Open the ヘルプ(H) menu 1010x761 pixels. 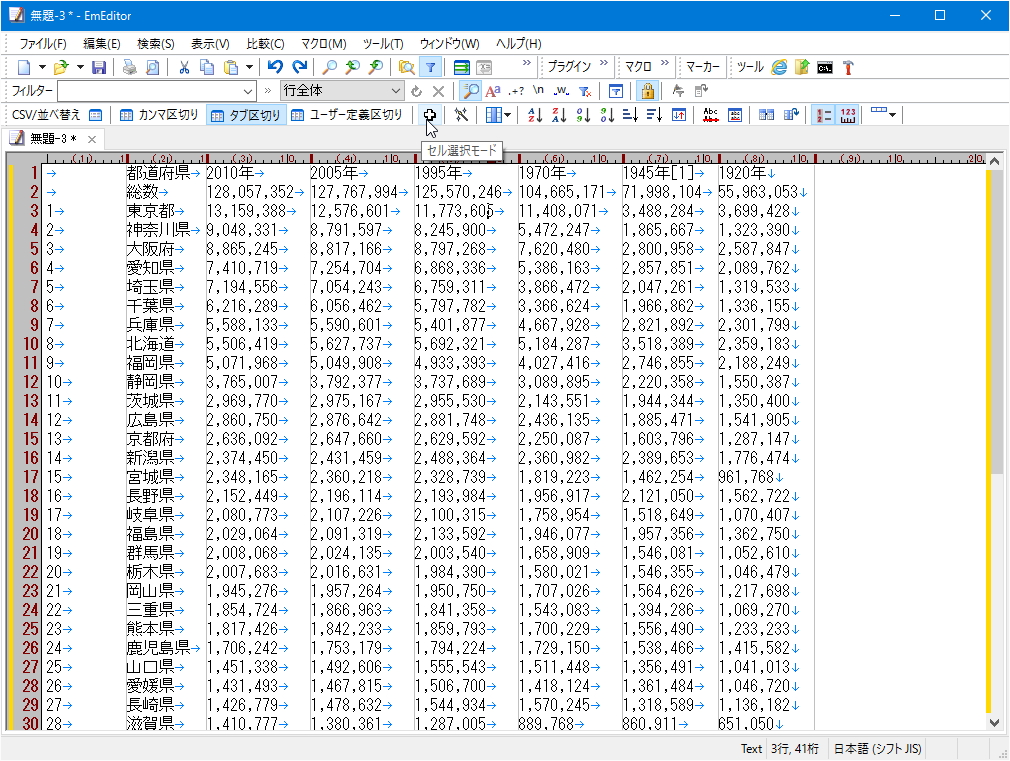tap(519, 43)
